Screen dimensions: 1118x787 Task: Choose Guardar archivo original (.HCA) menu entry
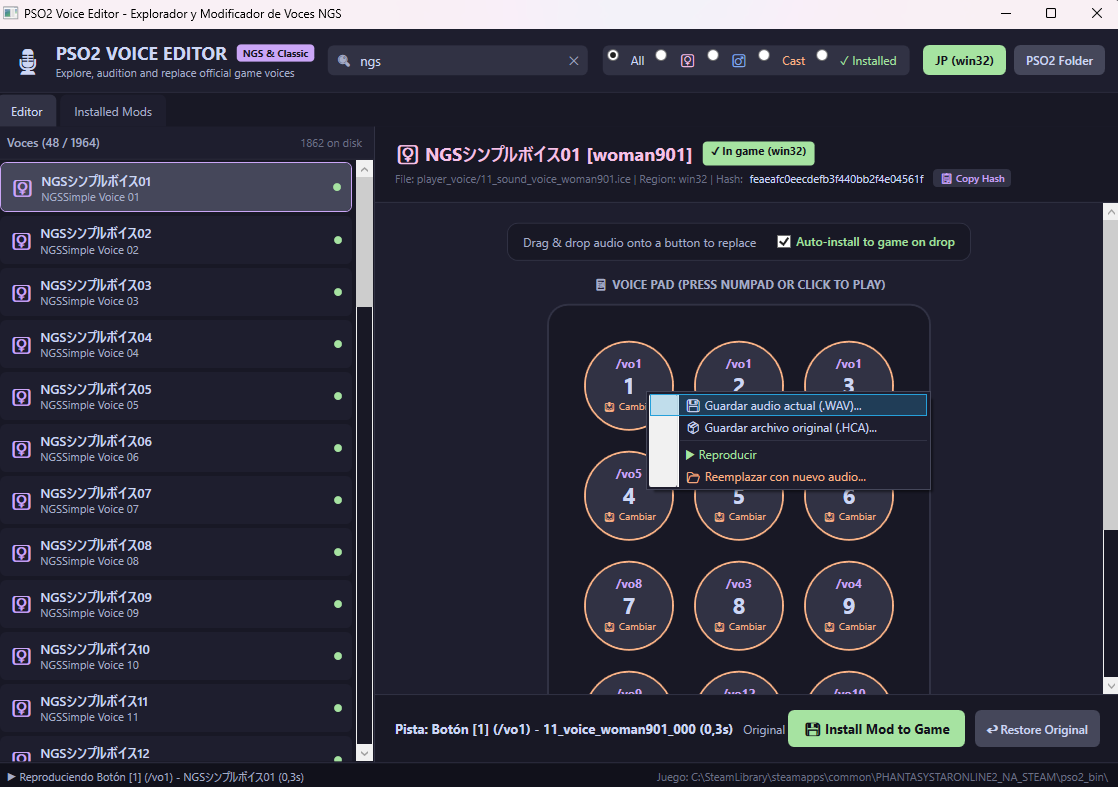click(788, 428)
